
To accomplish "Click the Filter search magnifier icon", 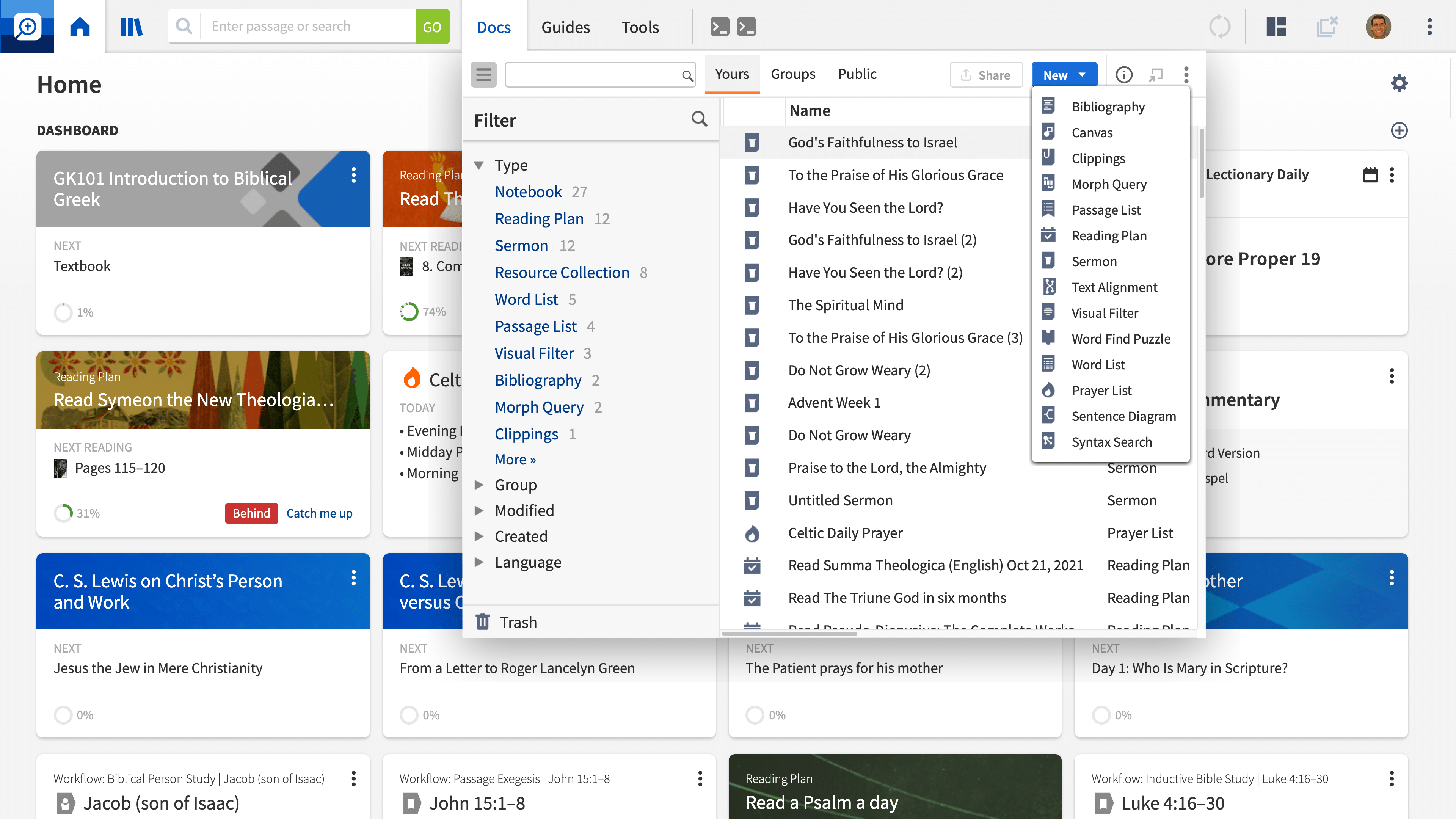I will (699, 119).
